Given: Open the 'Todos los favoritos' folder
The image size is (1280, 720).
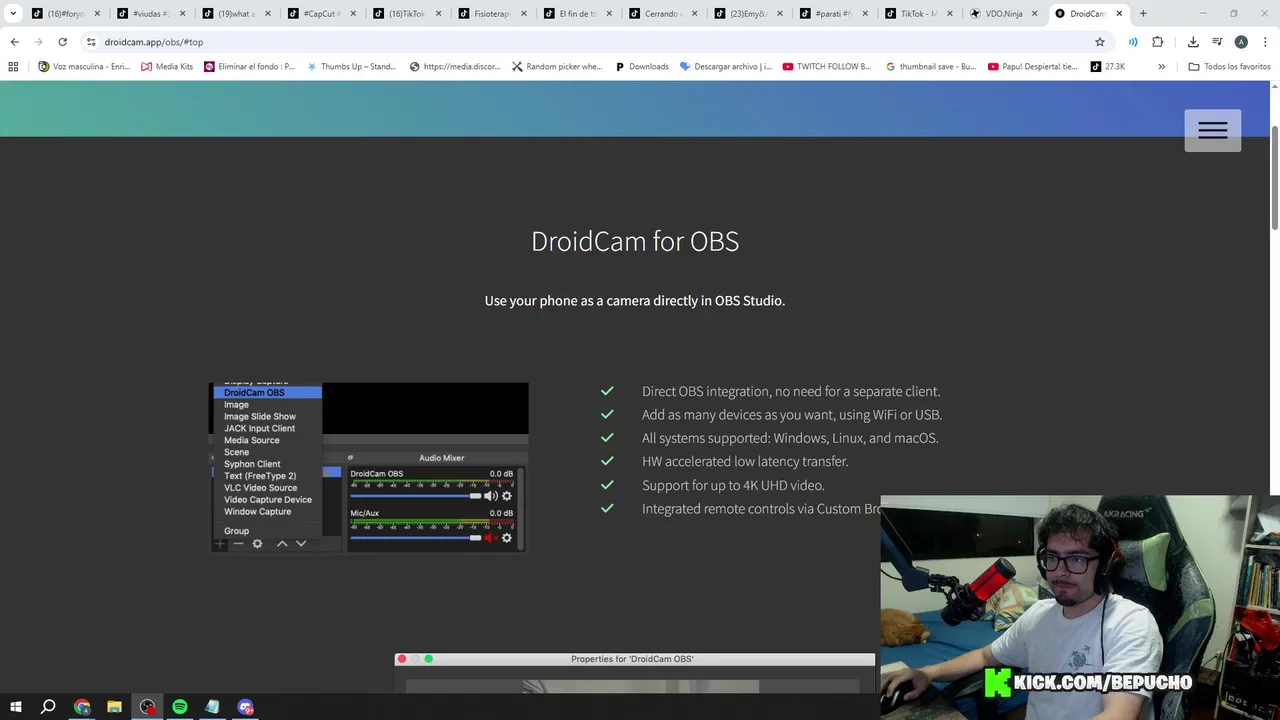Looking at the screenshot, I should tap(1229, 66).
